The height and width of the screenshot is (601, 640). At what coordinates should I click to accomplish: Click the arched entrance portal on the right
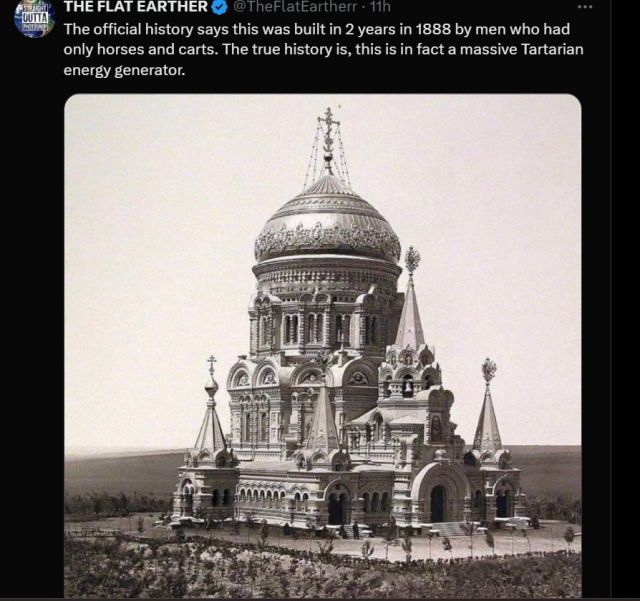click(x=439, y=503)
